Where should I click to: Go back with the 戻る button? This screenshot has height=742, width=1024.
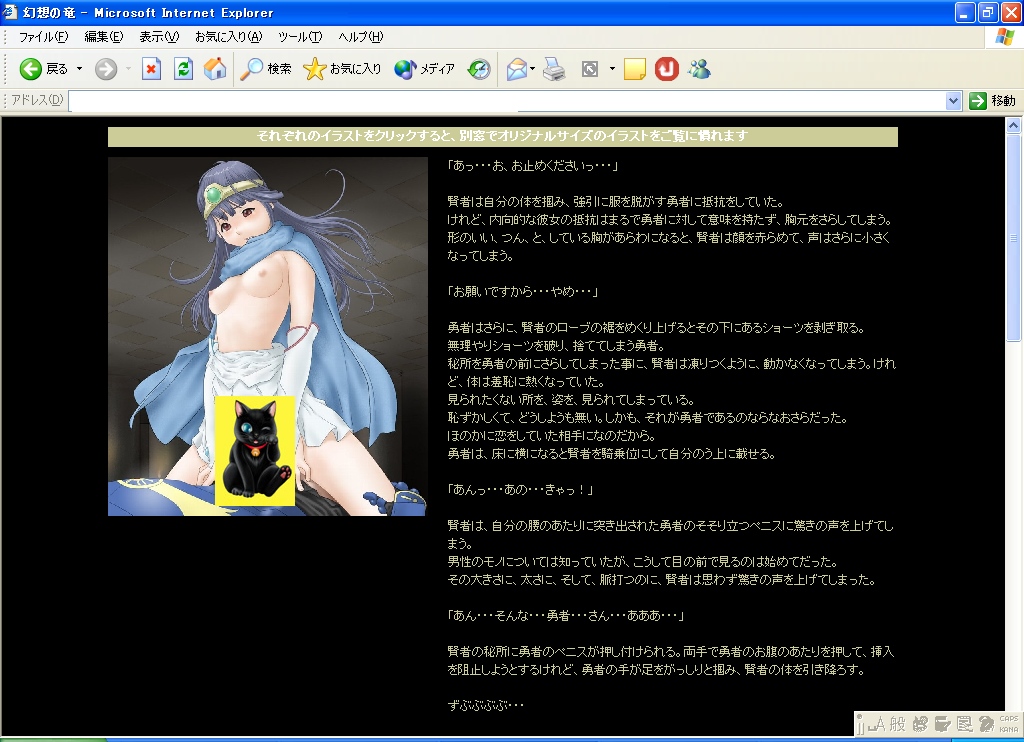[x=44, y=69]
